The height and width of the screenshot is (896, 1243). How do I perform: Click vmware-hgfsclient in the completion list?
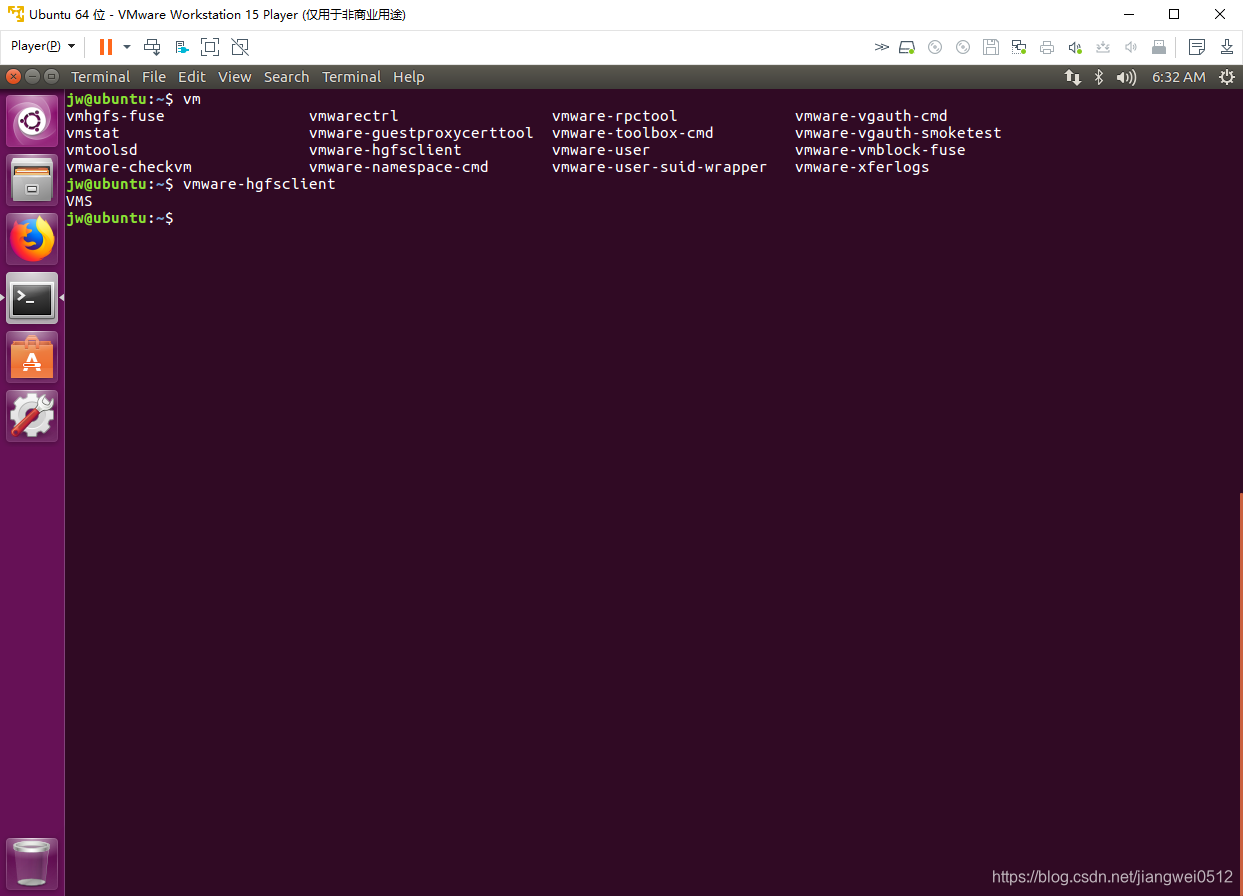click(385, 150)
